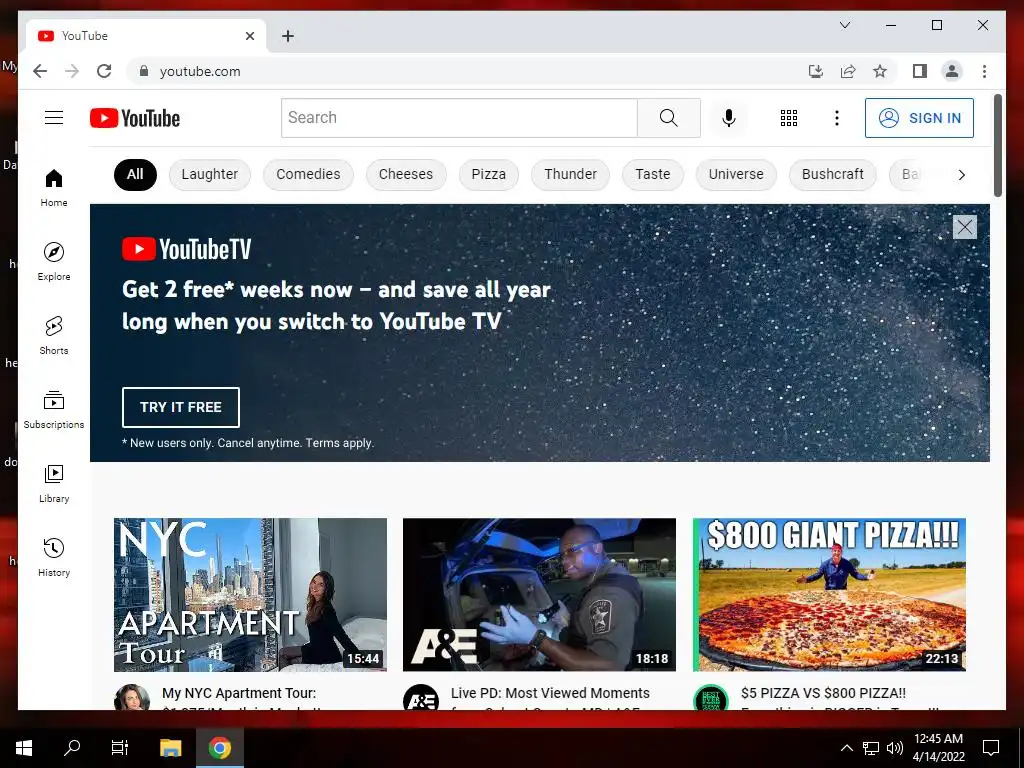Open $800 Giant Pizza thumbnail
1024x768 pixels.
(829, 595)
